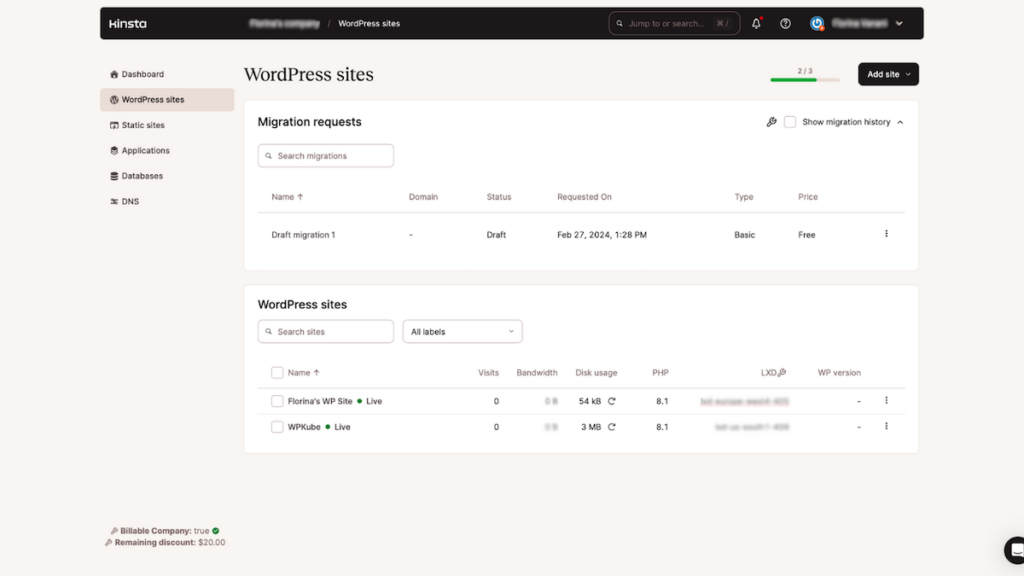Image resolution: width=1024 pixels, height=576 pixels.
Task: Click the WordPress icon in the sidebar
Action: click(x=114, y=100)
